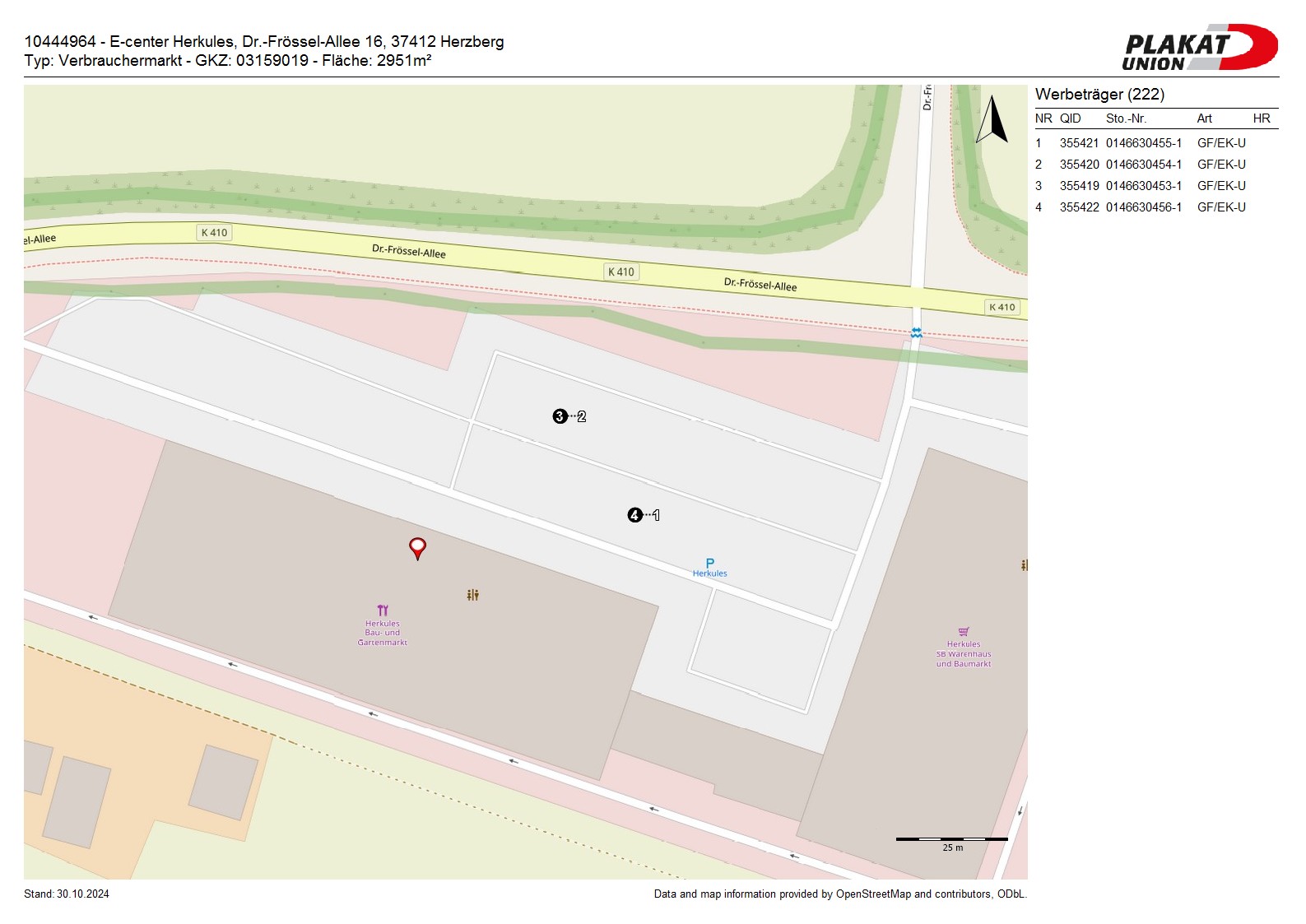Select table row with QID 355419
This screenshot has height=924, width=1306.
click(x=1140, y=186)
